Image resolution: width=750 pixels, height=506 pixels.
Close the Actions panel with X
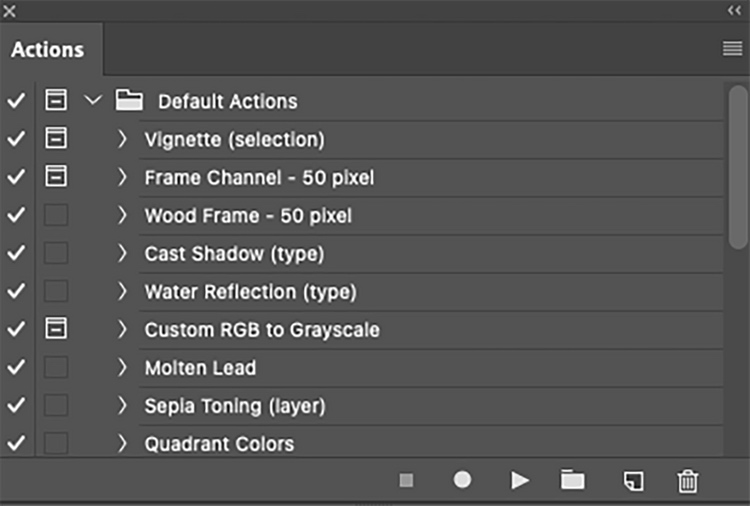coord(11,10)
